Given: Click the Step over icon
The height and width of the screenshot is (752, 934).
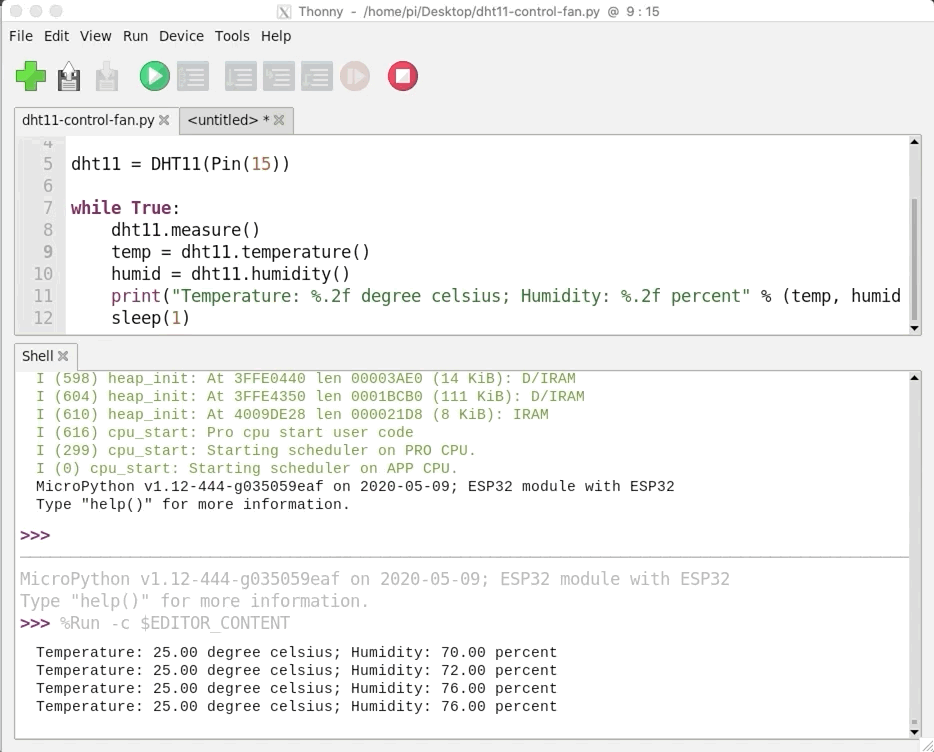Looking at the screenshot, I should click(x=241, y=76).
